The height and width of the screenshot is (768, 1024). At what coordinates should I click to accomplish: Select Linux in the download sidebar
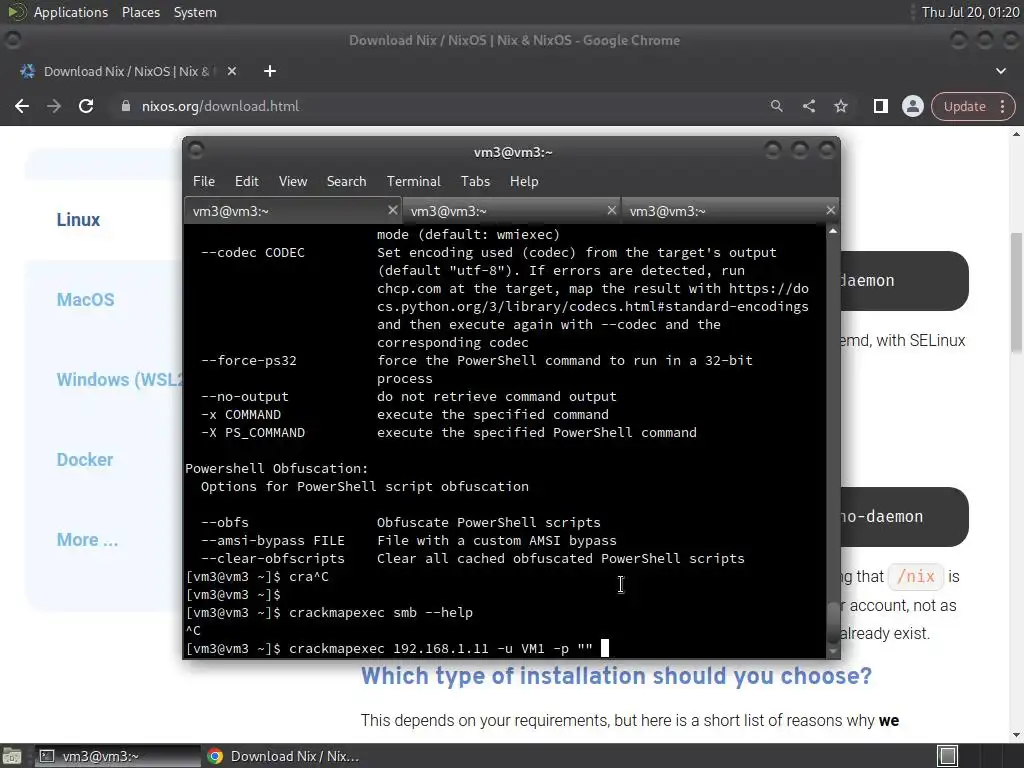[78, 219]
